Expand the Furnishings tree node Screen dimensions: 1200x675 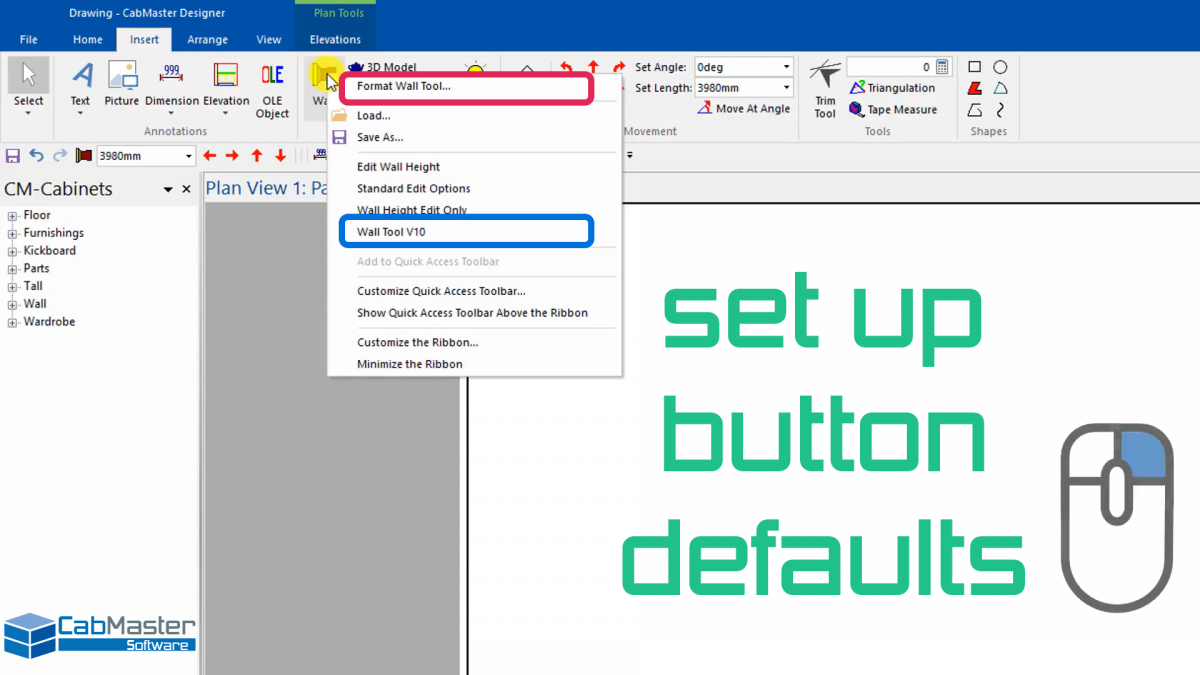tap(13, 234)
